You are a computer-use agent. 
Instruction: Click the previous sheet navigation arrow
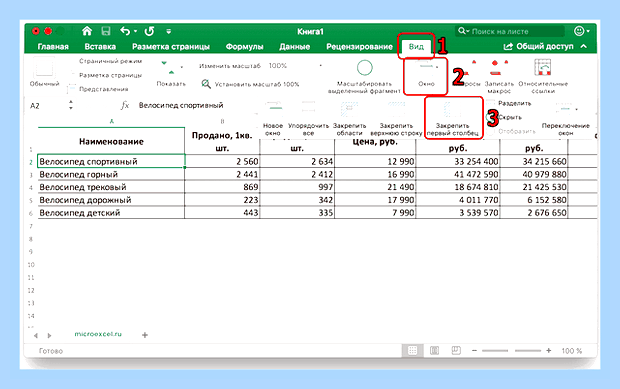coord(36,335)
